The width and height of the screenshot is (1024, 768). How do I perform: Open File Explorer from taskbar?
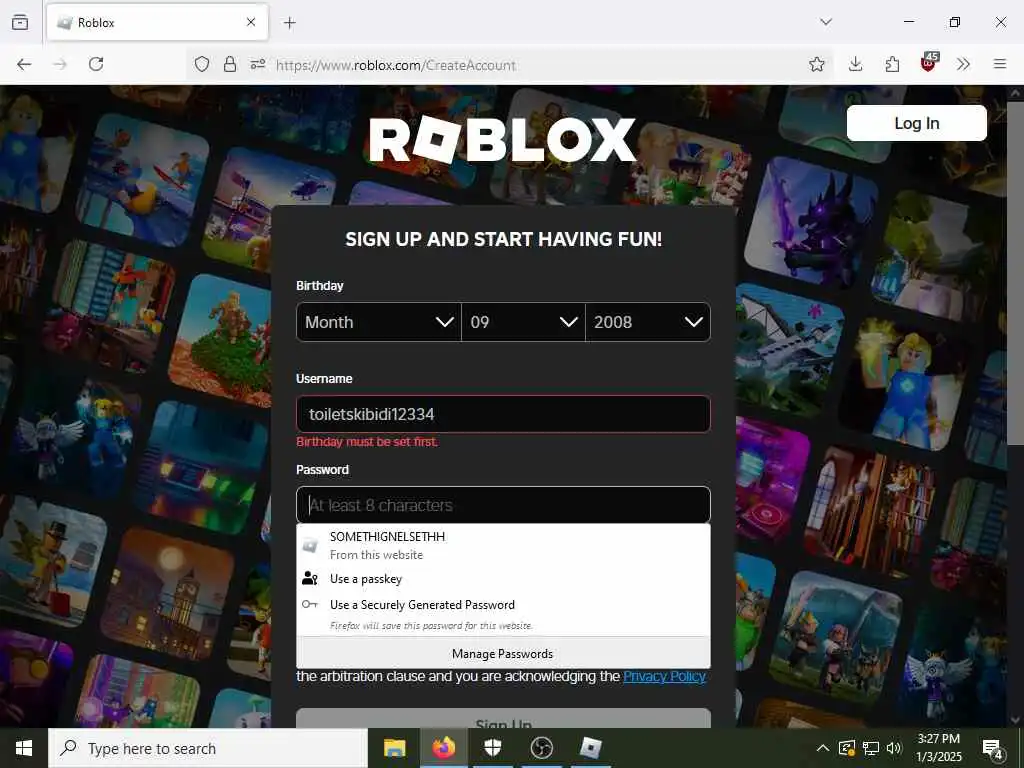pyautogui.click(x=394, y=748)
